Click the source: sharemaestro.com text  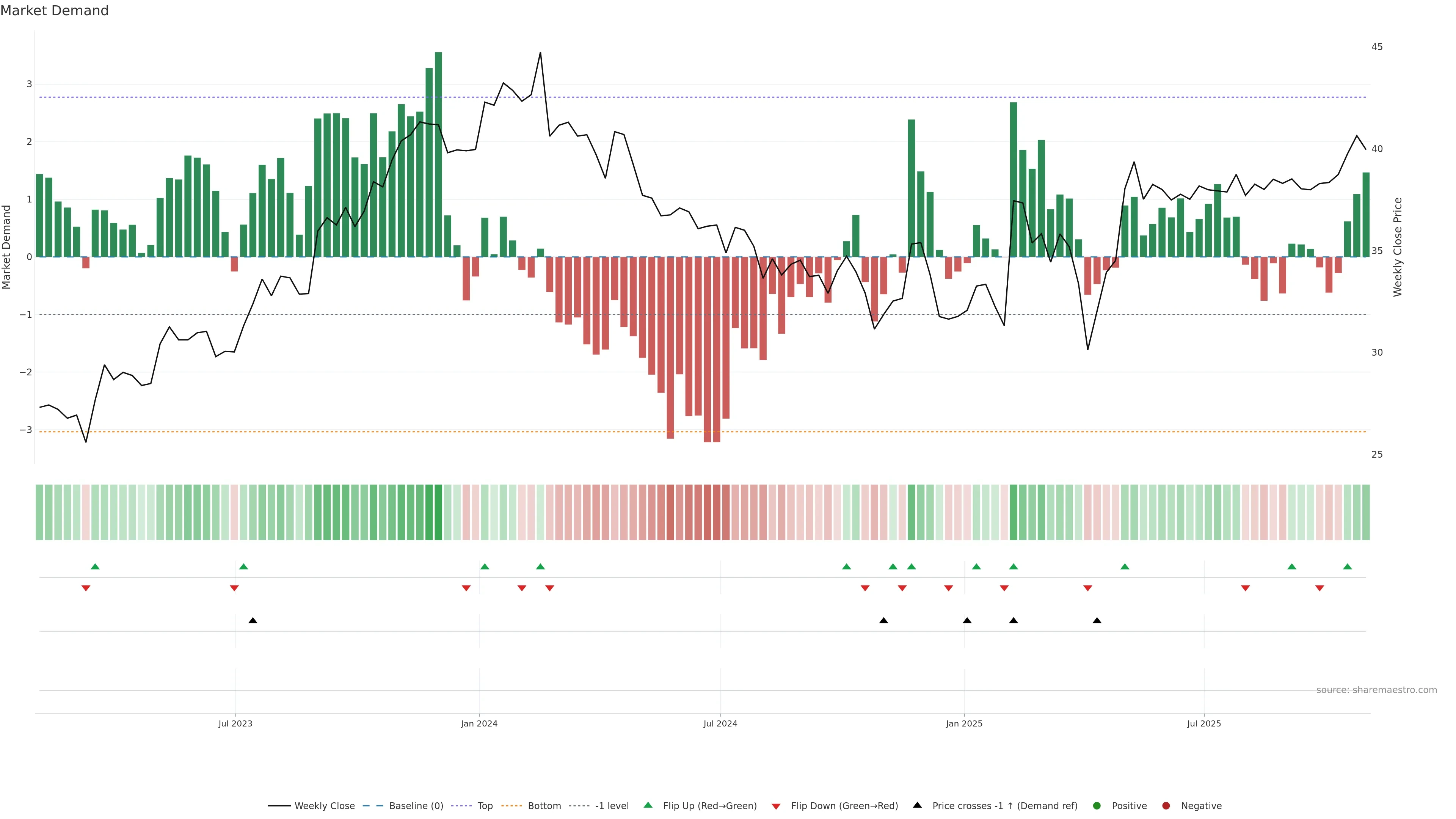coord(1376,690)
